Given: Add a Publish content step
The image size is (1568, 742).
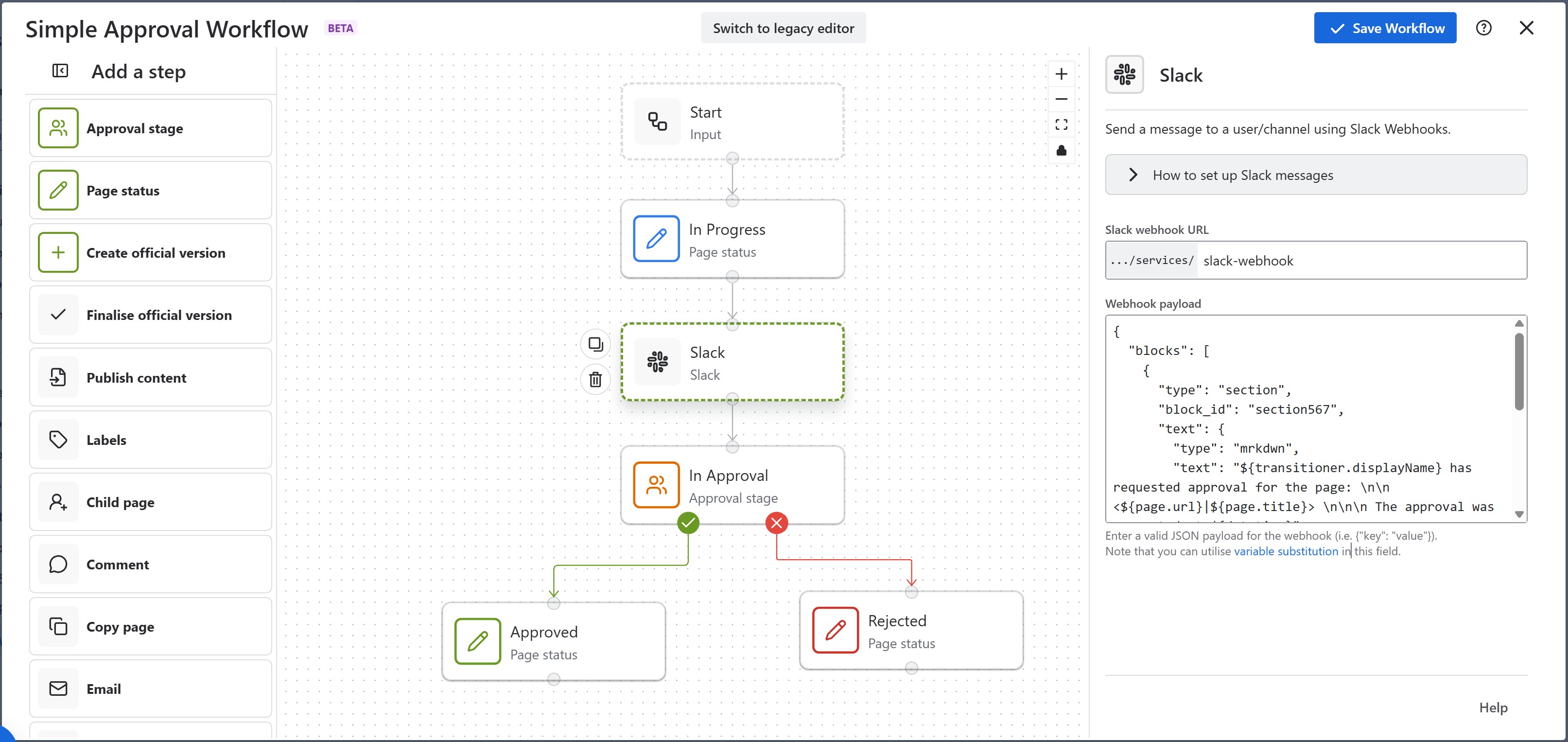Looking at the screenshot, I should (x=150, y=378).
